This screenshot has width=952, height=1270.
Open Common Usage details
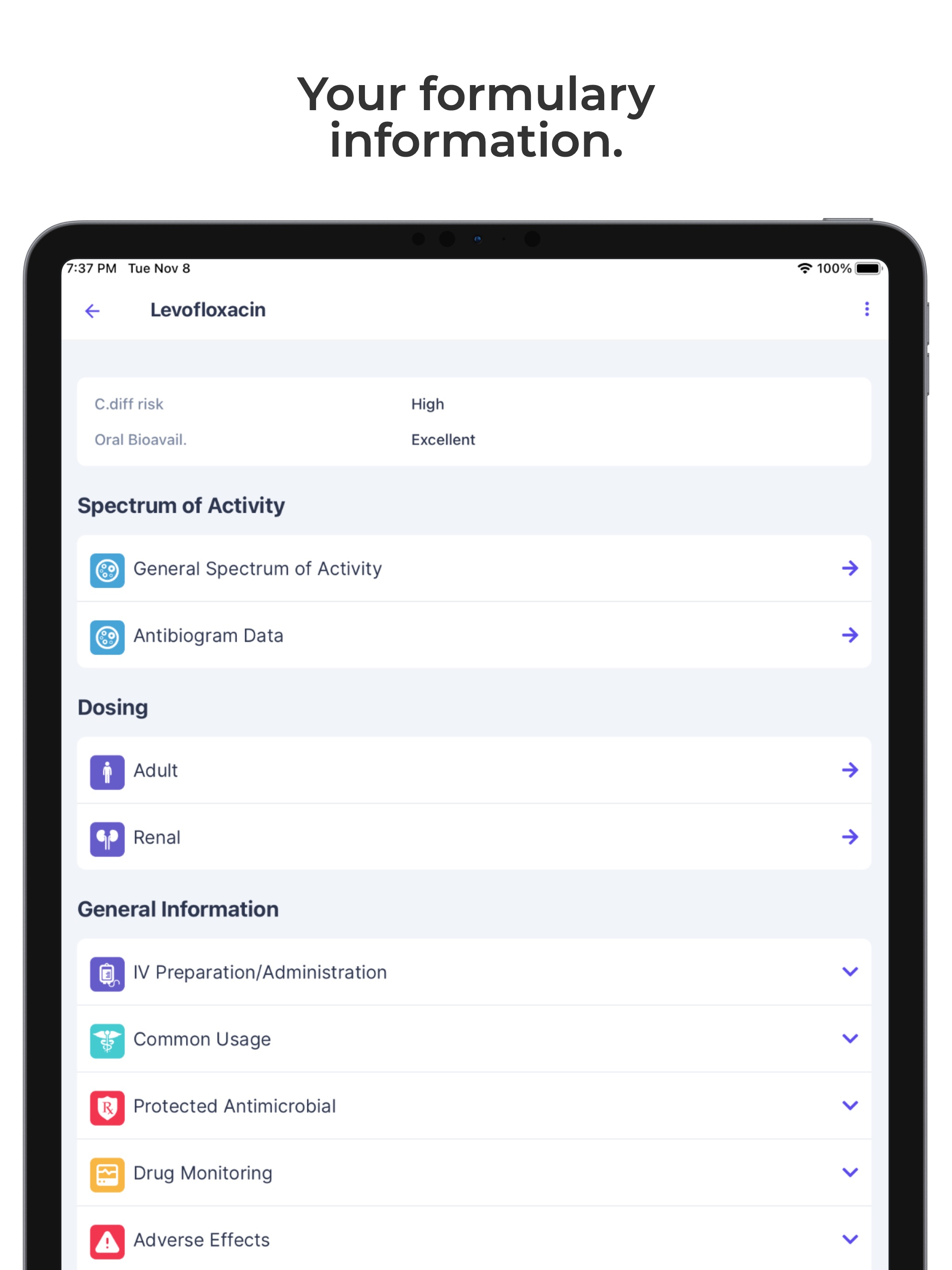point(476,1040)
